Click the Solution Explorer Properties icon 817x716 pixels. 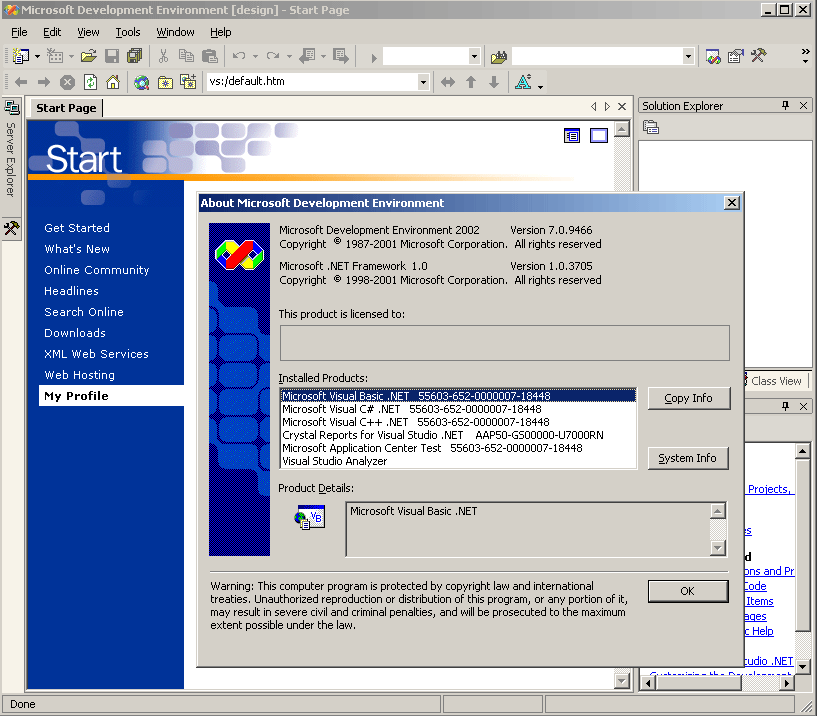click(651, 127)
